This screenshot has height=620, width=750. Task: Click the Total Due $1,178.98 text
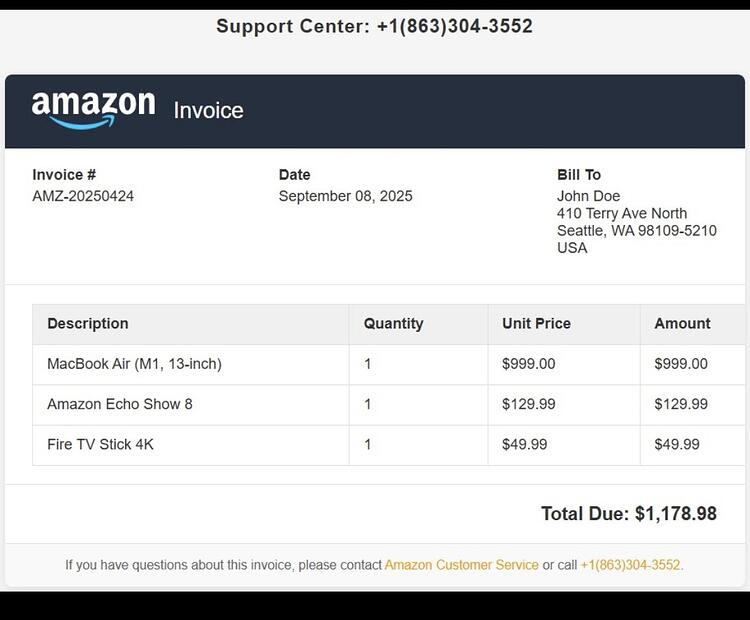[629, 514]
